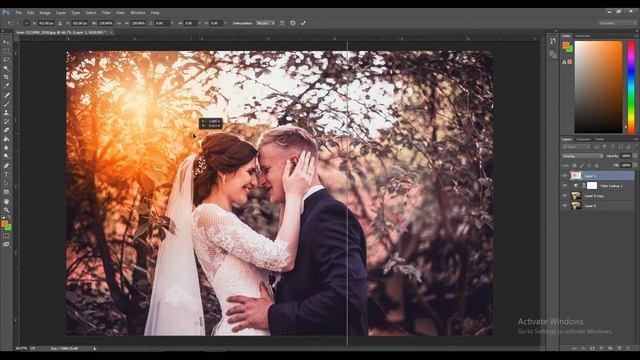
Task: Select the Clone Stamp tool
Action: [6, 113]
